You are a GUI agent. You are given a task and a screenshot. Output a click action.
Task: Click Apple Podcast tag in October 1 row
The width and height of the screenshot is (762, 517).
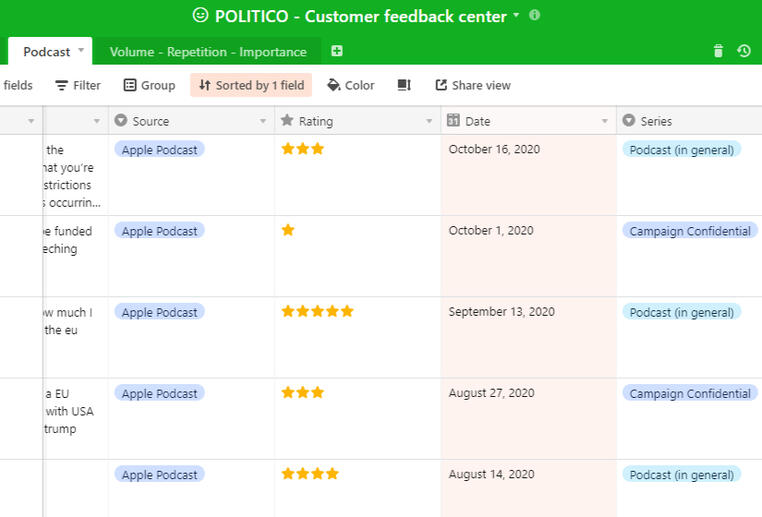coord(159,231)
